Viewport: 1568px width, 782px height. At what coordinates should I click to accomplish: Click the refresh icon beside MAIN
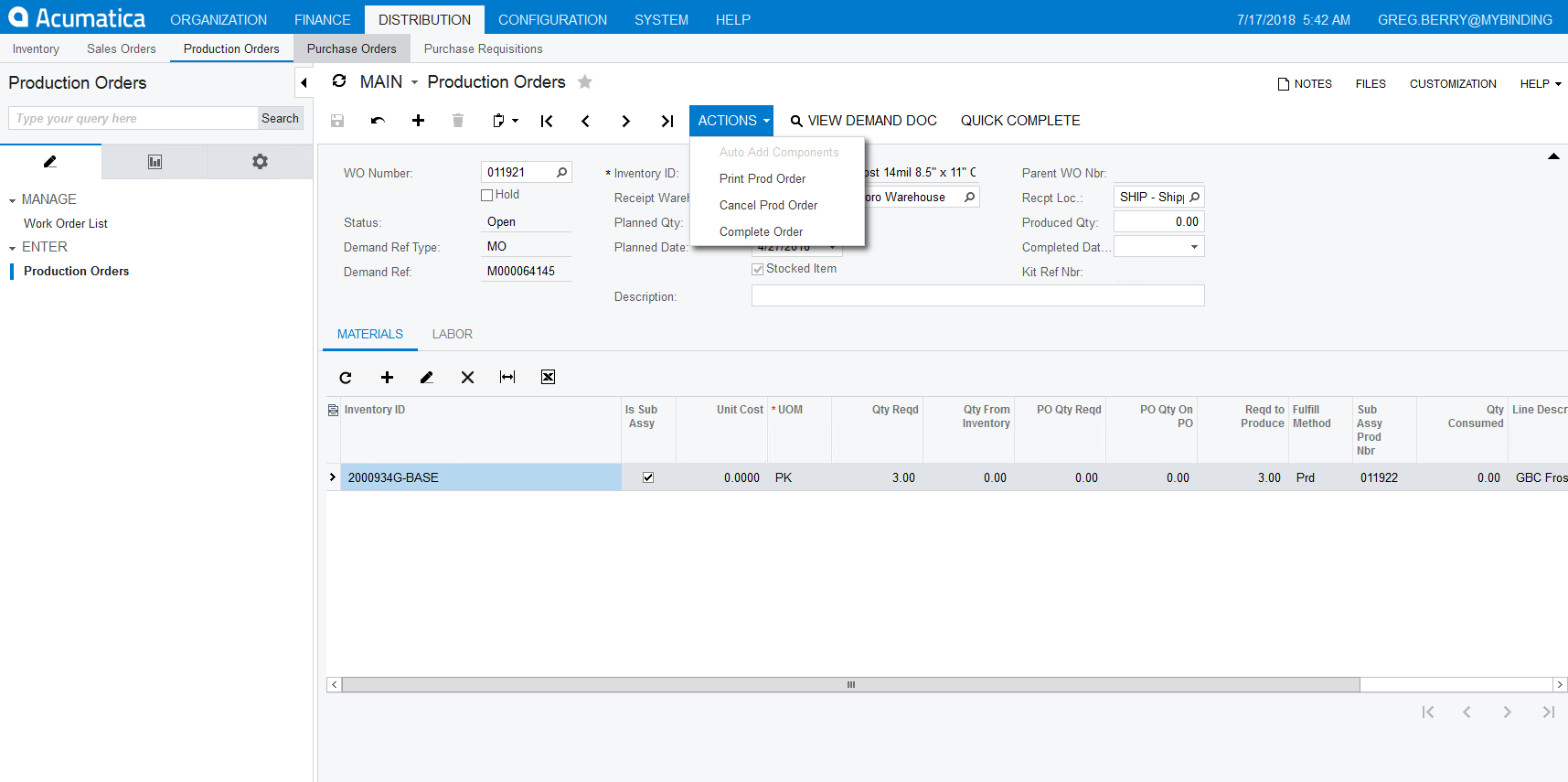point(339,81)
